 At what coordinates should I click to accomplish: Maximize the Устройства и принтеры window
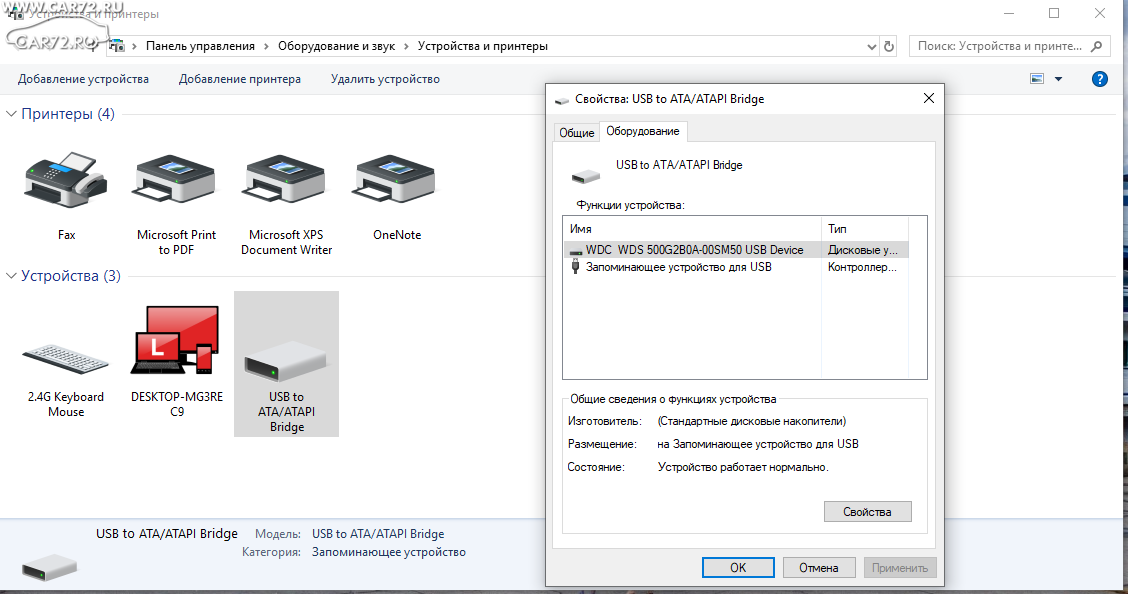click(x=1054, y=13)
